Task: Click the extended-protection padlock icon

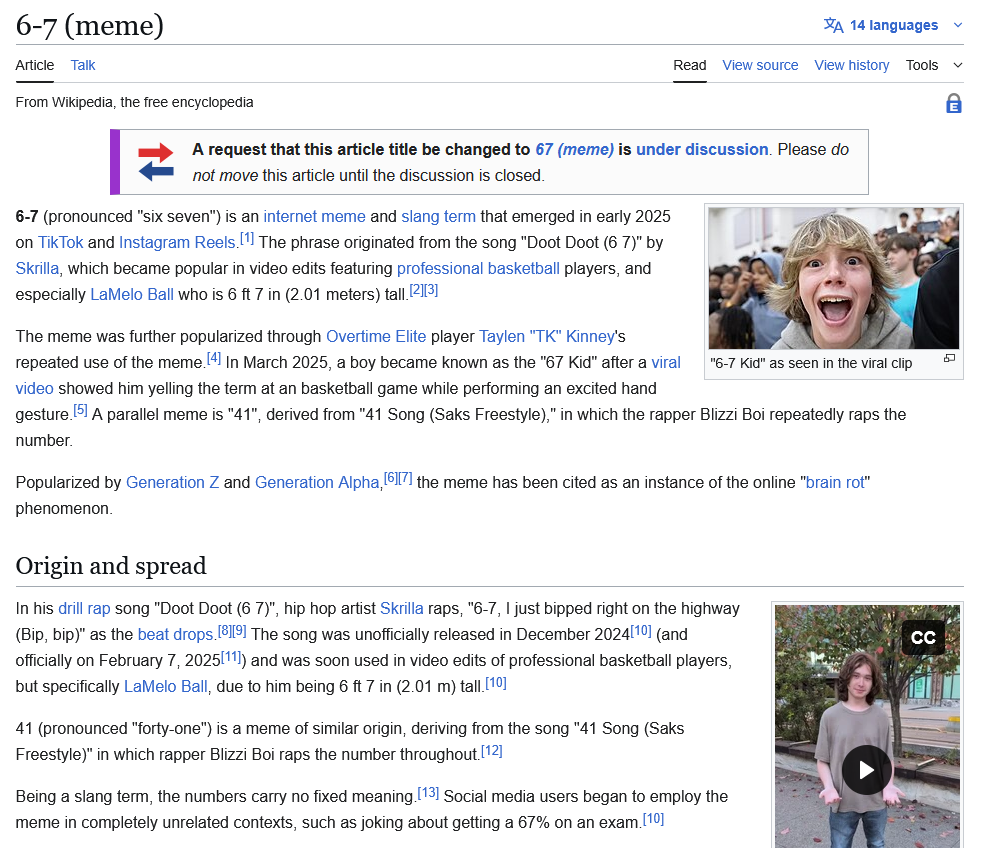Action: (x=953, y=103)
